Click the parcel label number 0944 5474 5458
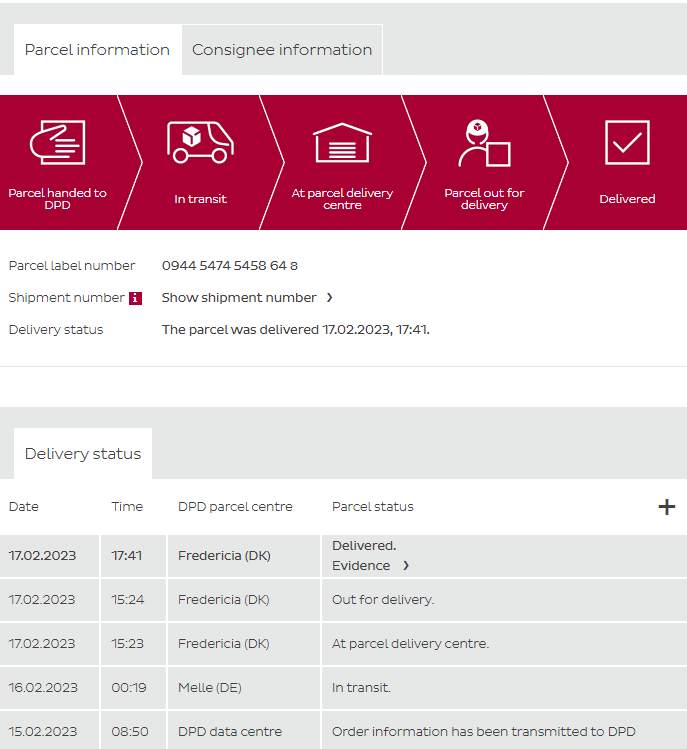Screen dimensions: 687x749 tap(230, 266)
